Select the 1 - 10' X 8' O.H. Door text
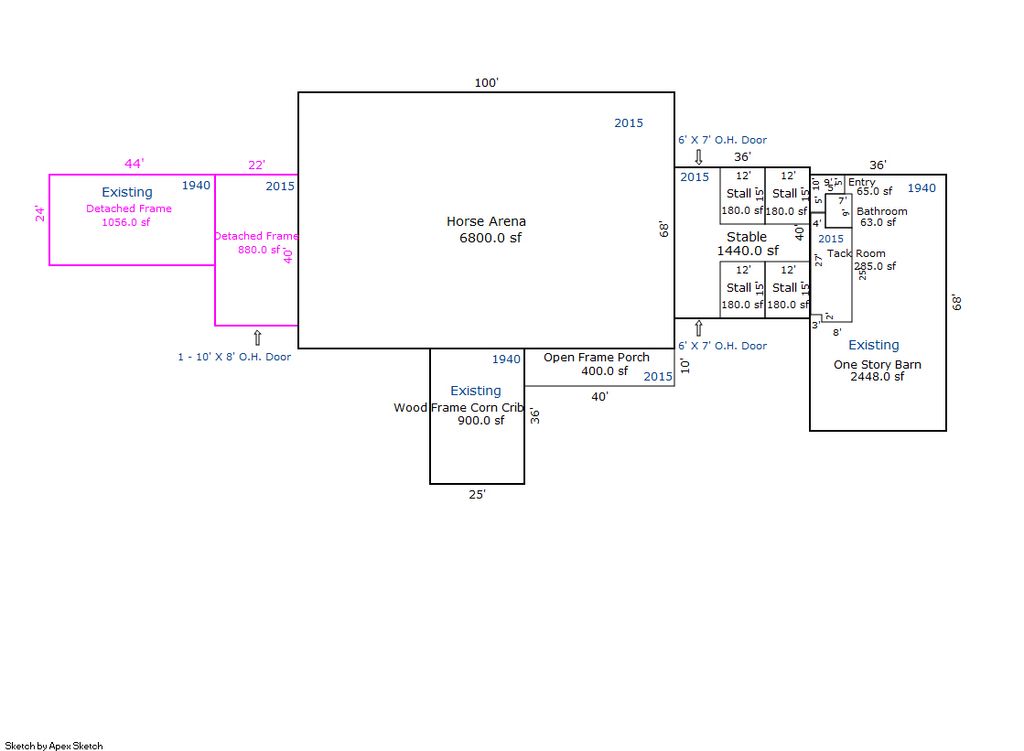1024x751 pixels. click(234, 357)
